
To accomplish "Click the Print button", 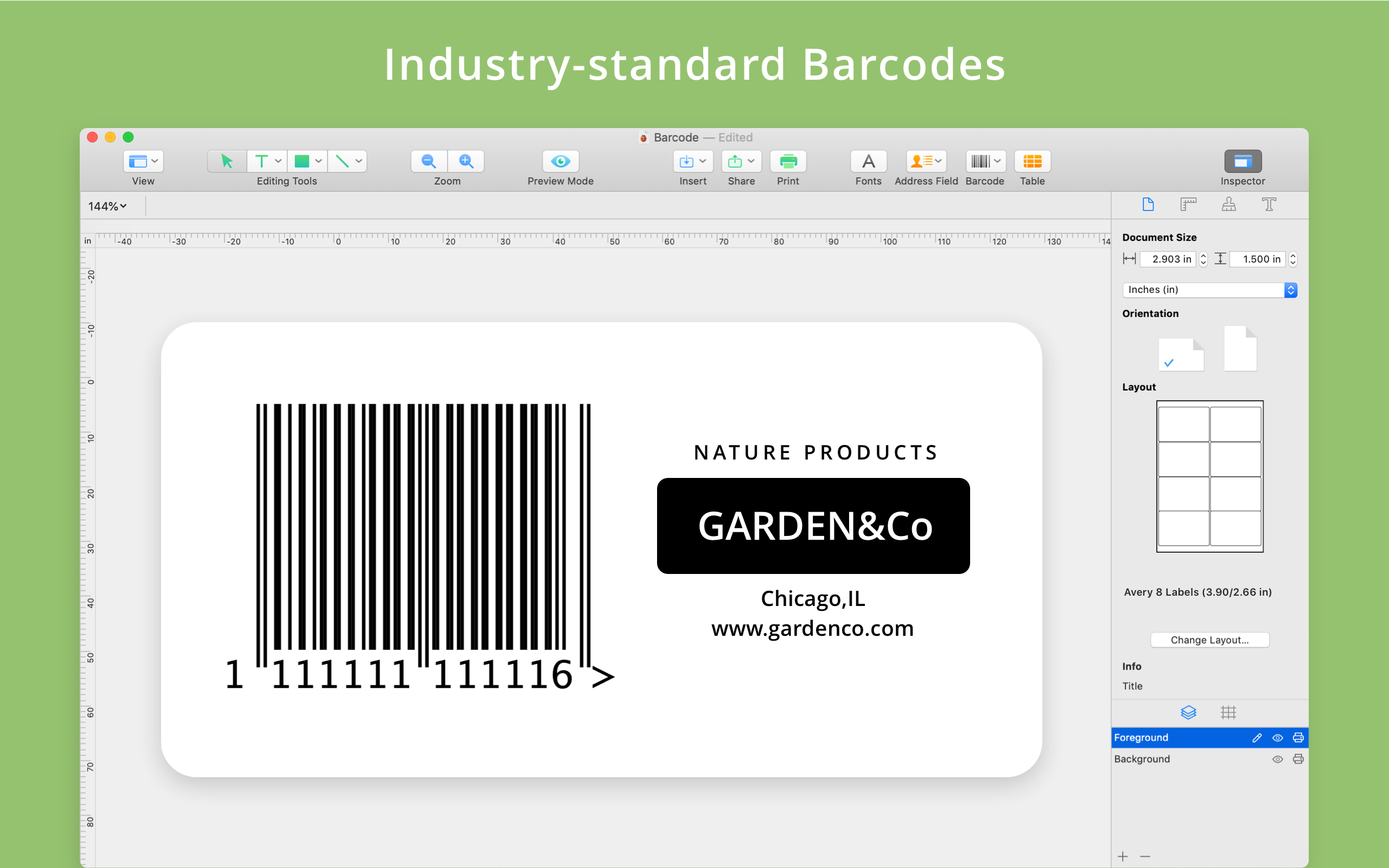I will pyautogui.click(x=787, y=161).
